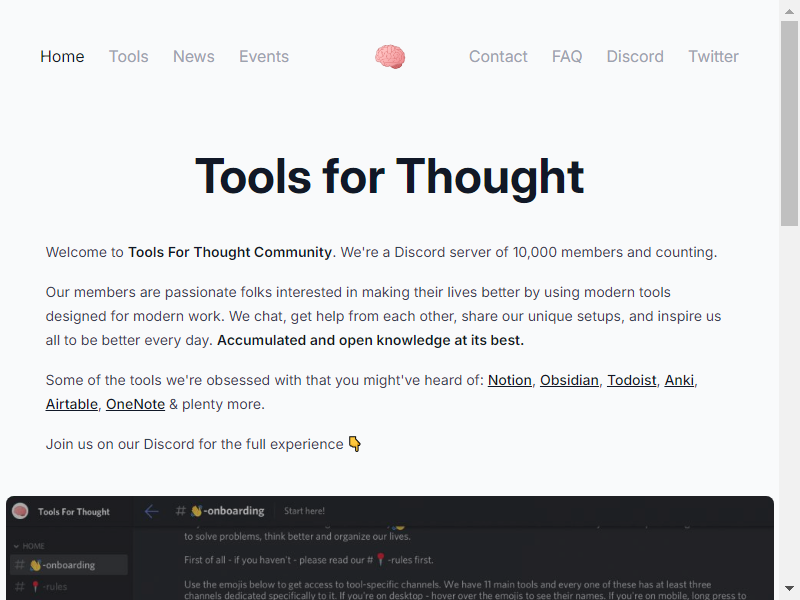
Task: Open the News section
Action: [194, 57]
